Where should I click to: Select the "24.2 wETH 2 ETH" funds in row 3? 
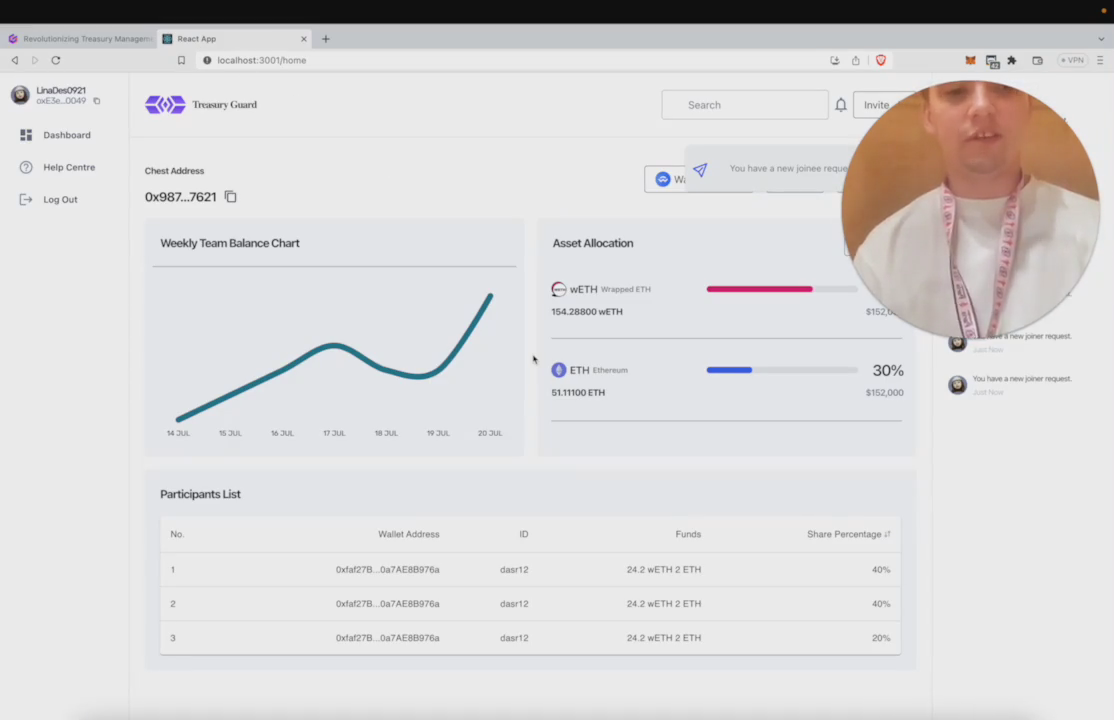click(x=664, y=638)
